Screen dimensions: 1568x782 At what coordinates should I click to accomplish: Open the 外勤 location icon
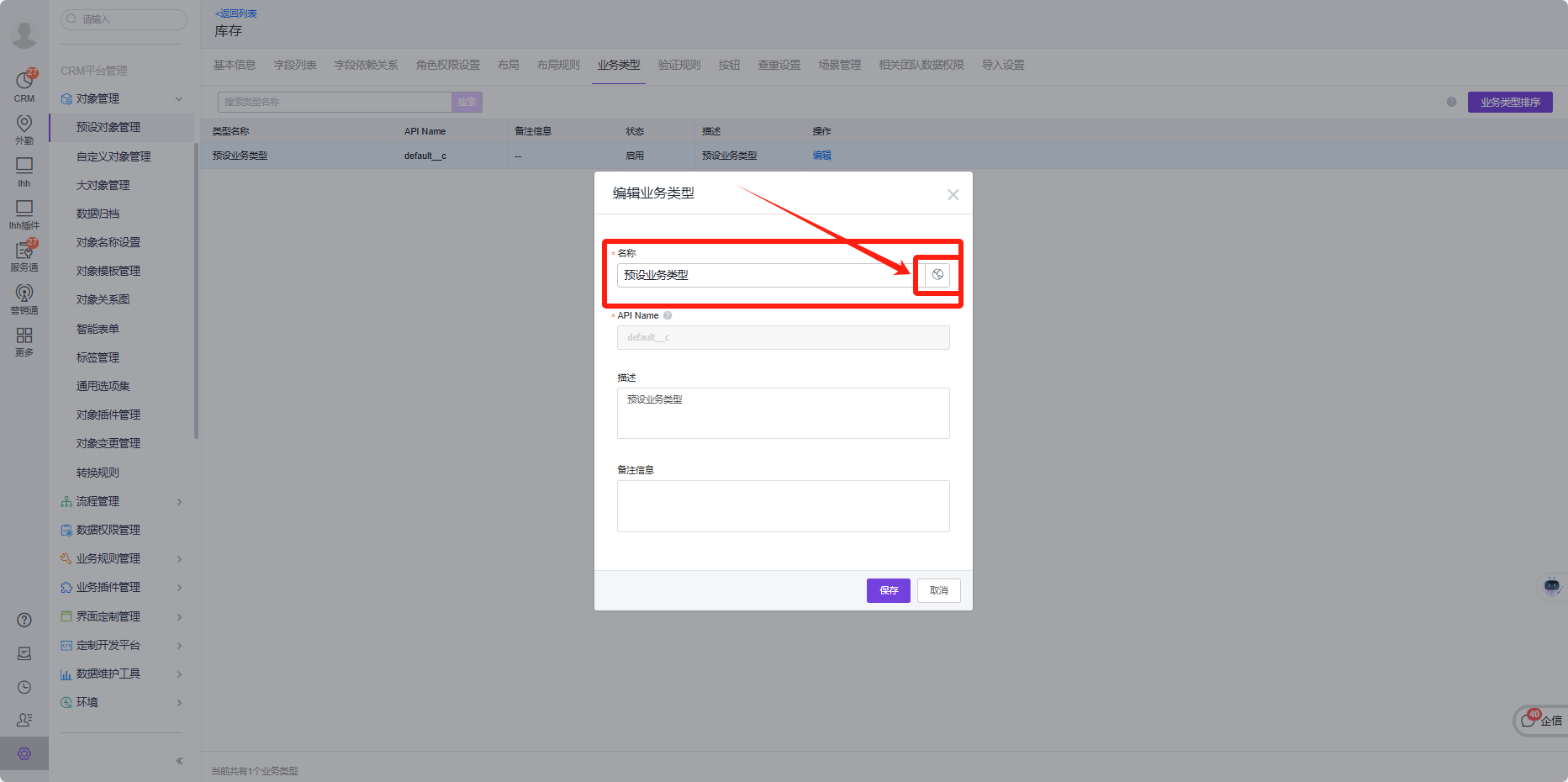(x=24, y=129)
